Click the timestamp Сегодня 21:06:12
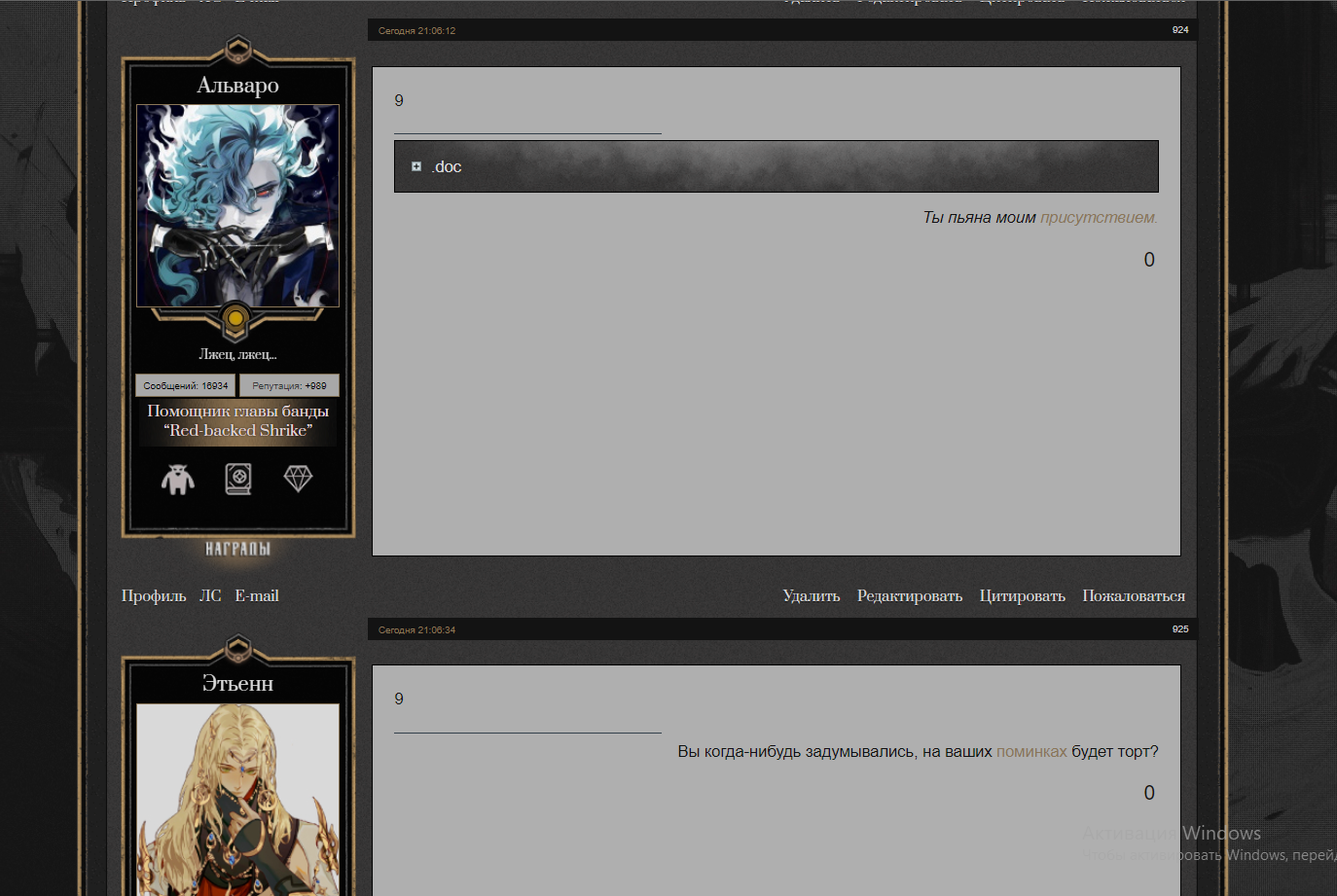The image size is (1337, 896). coord(416,31)
